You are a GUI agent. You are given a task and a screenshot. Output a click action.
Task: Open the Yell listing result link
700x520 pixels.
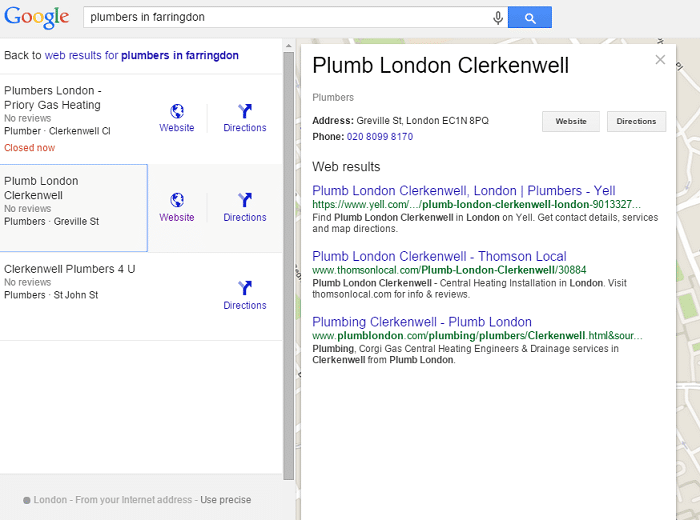463,191
